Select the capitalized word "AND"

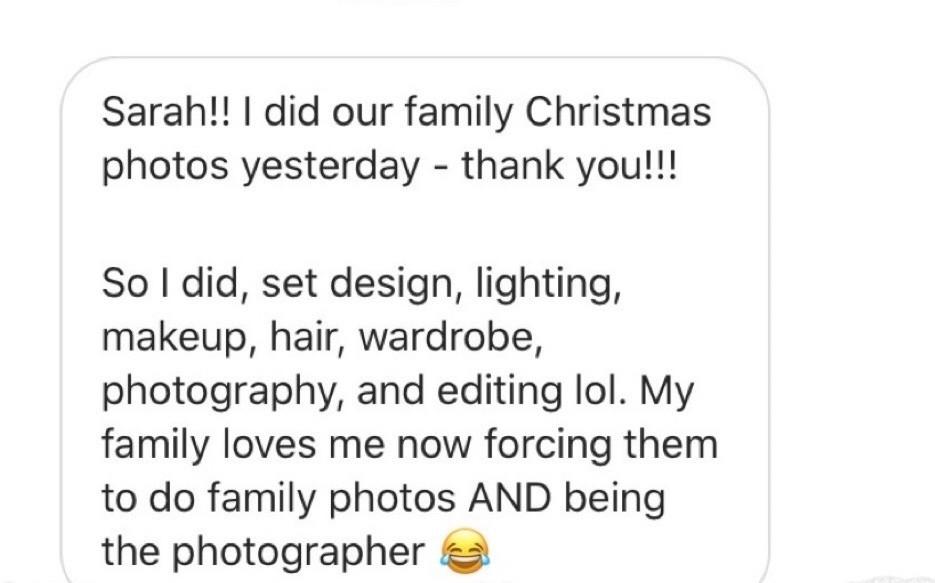509,498
